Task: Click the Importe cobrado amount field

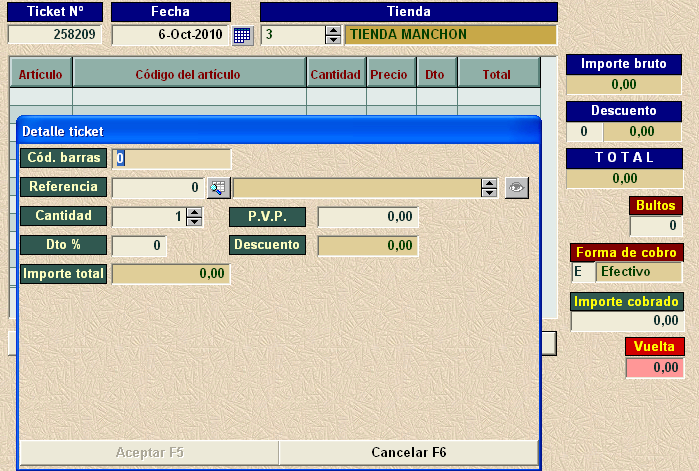Action: pyautogui.click(x=627, y=321)
